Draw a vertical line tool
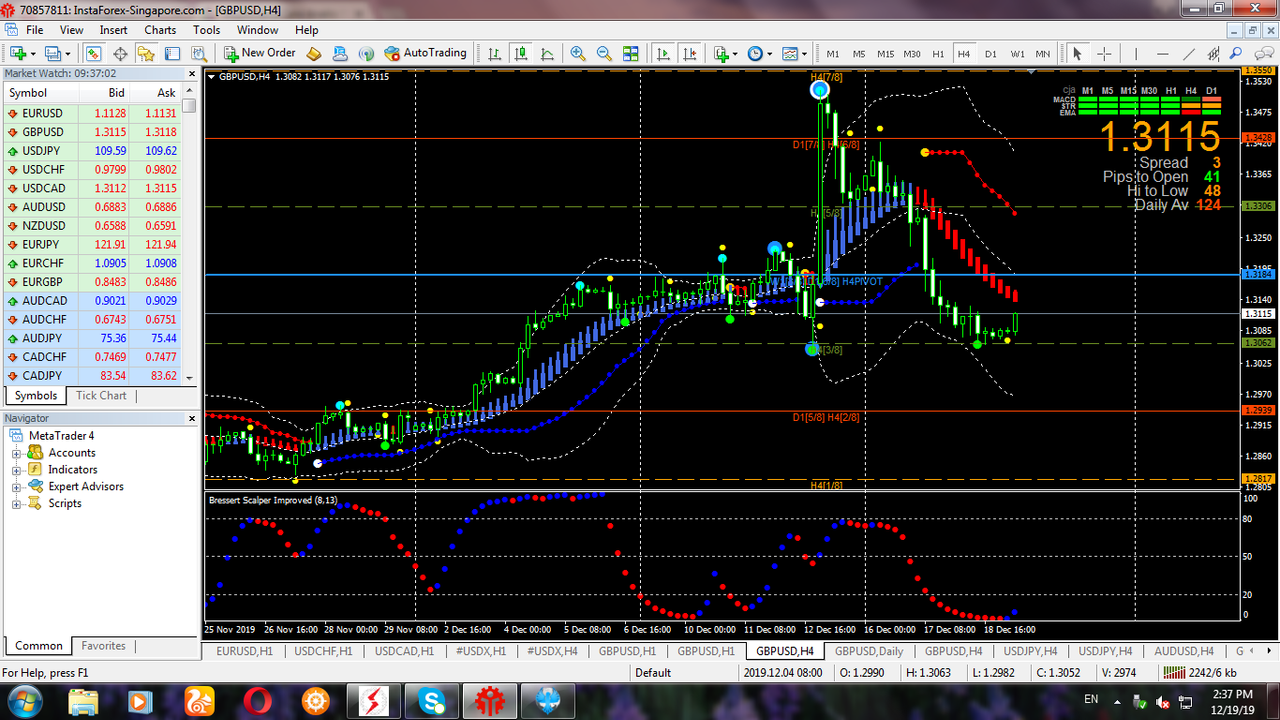 point(1135,53)
